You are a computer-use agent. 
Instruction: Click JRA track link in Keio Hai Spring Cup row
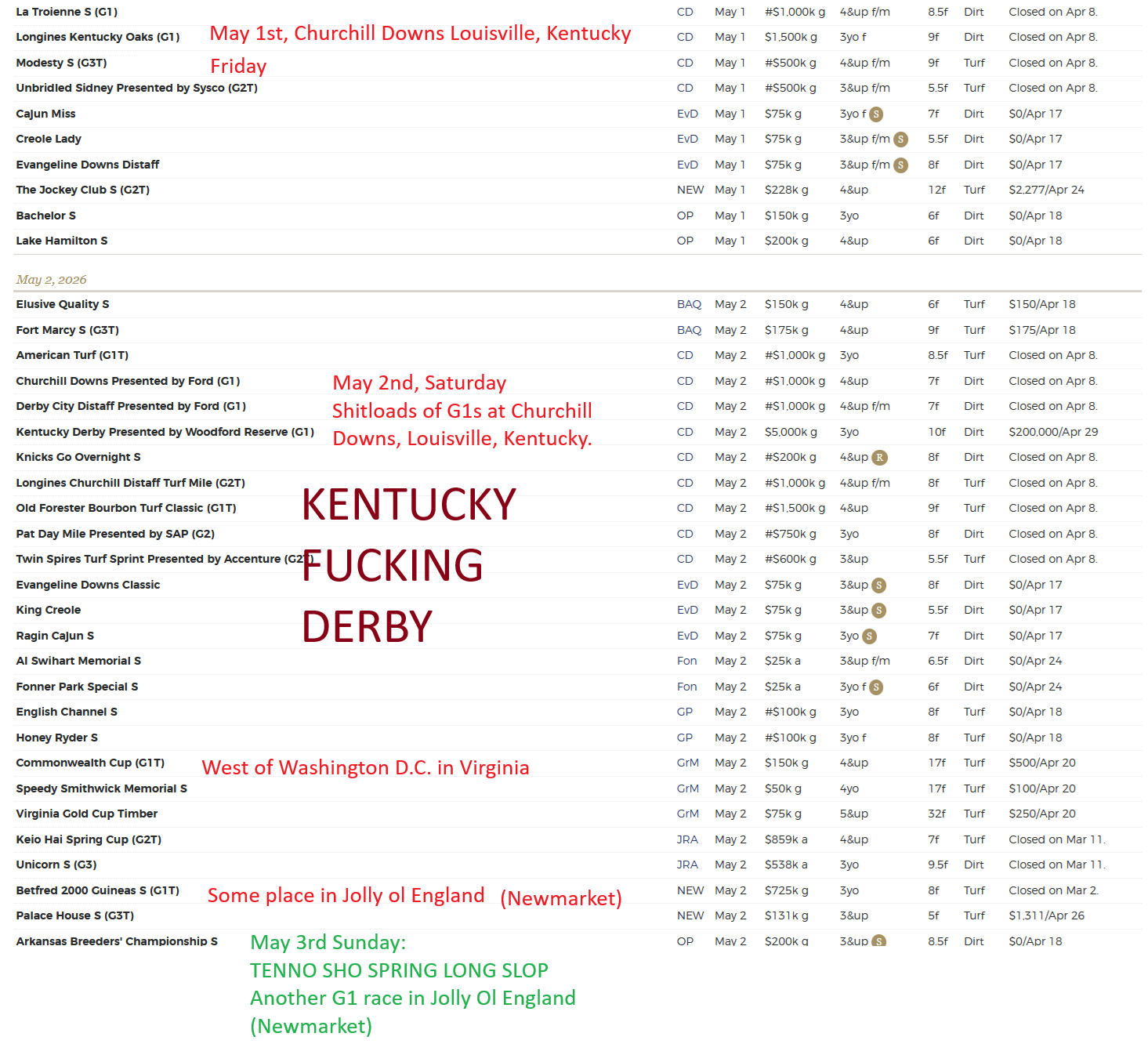(687, 839)
